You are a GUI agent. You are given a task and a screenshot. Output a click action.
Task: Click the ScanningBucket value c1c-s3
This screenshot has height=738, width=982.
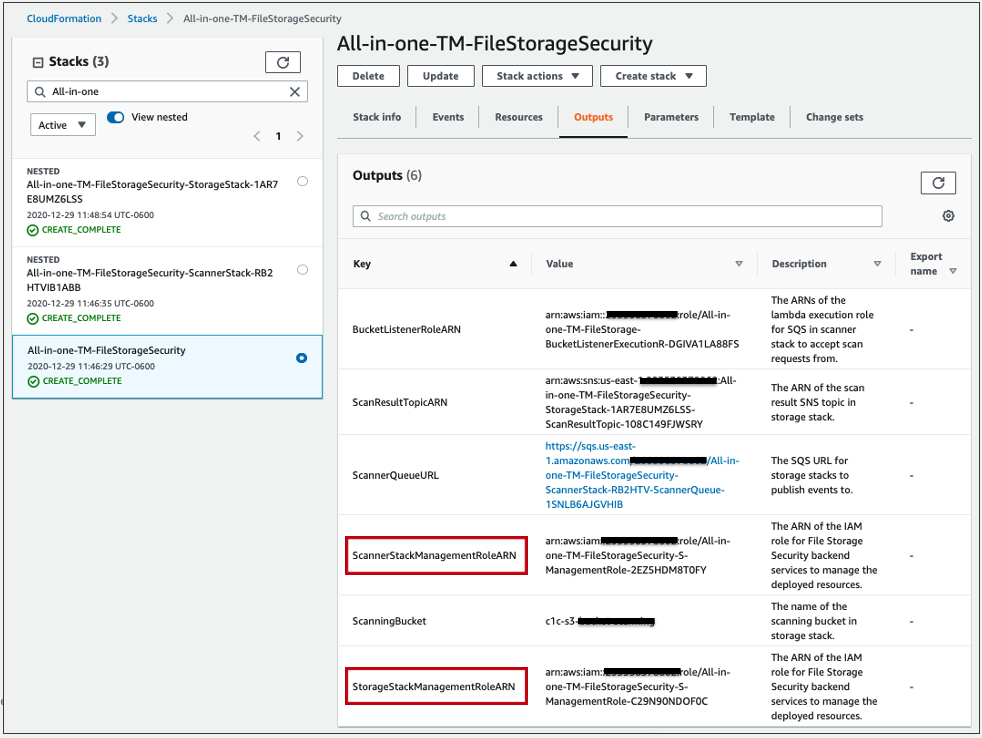click(599, 621)
